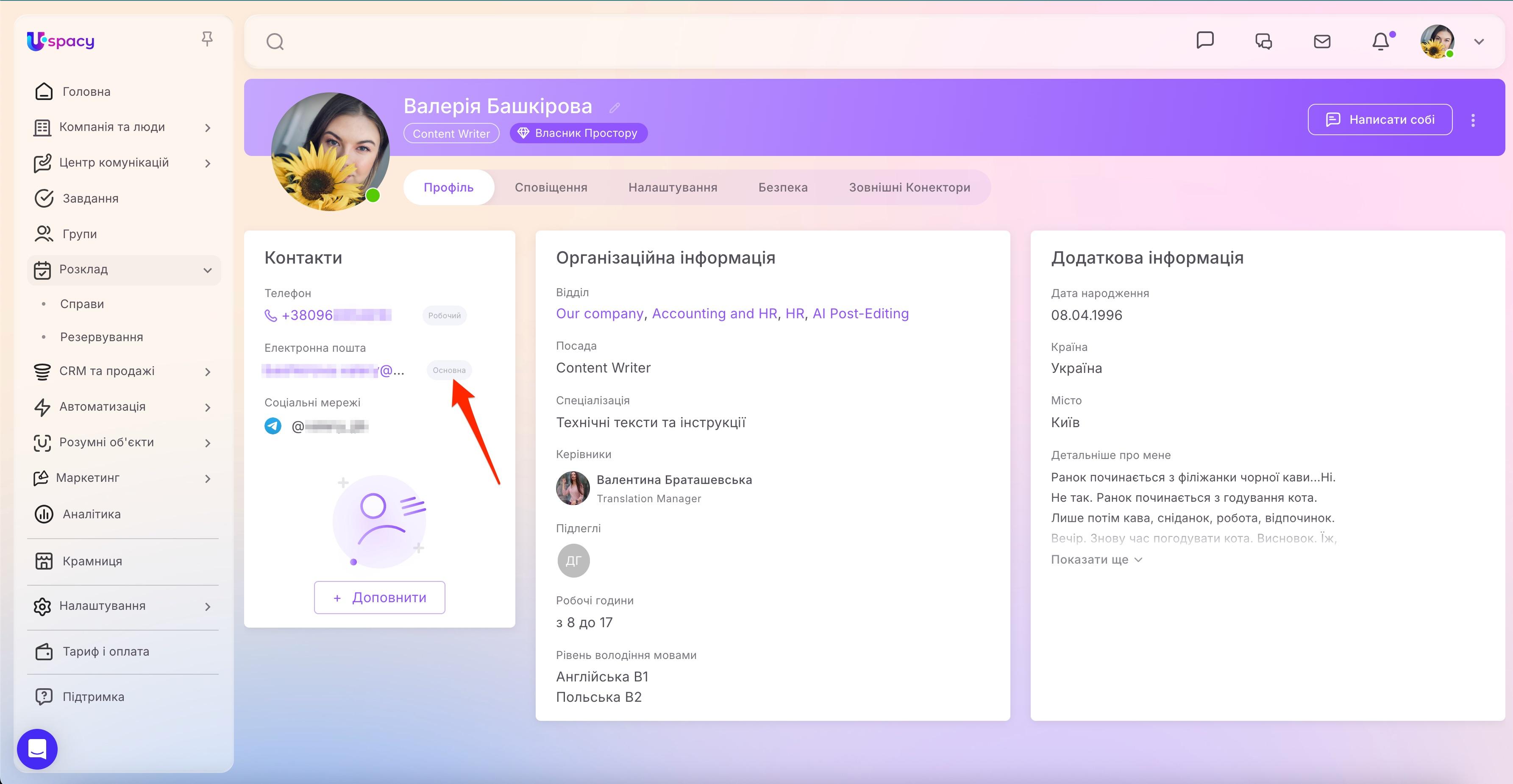Edit name with the pencil icon
1513x784 pixels.
tap(615, 108)
